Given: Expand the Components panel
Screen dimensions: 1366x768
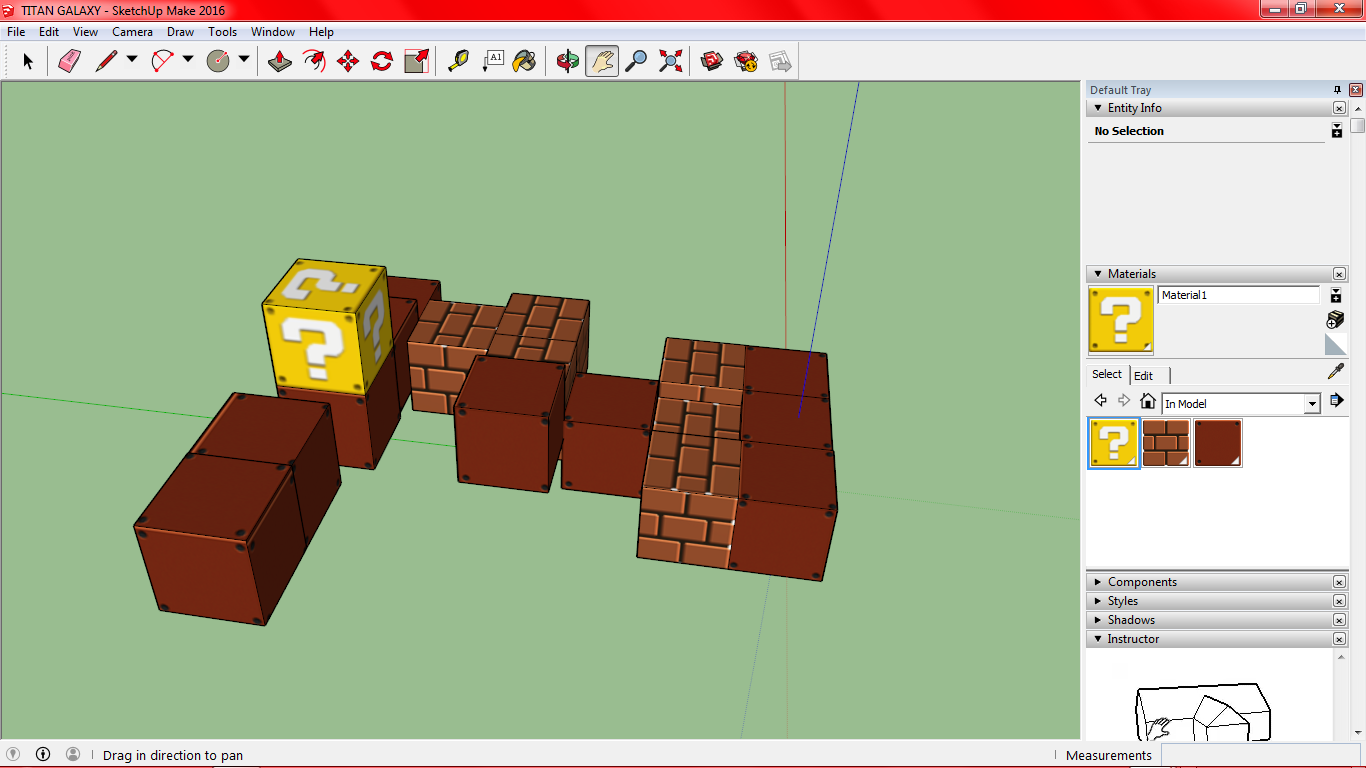Looking at the screenshot, I should coord(1097,582).
